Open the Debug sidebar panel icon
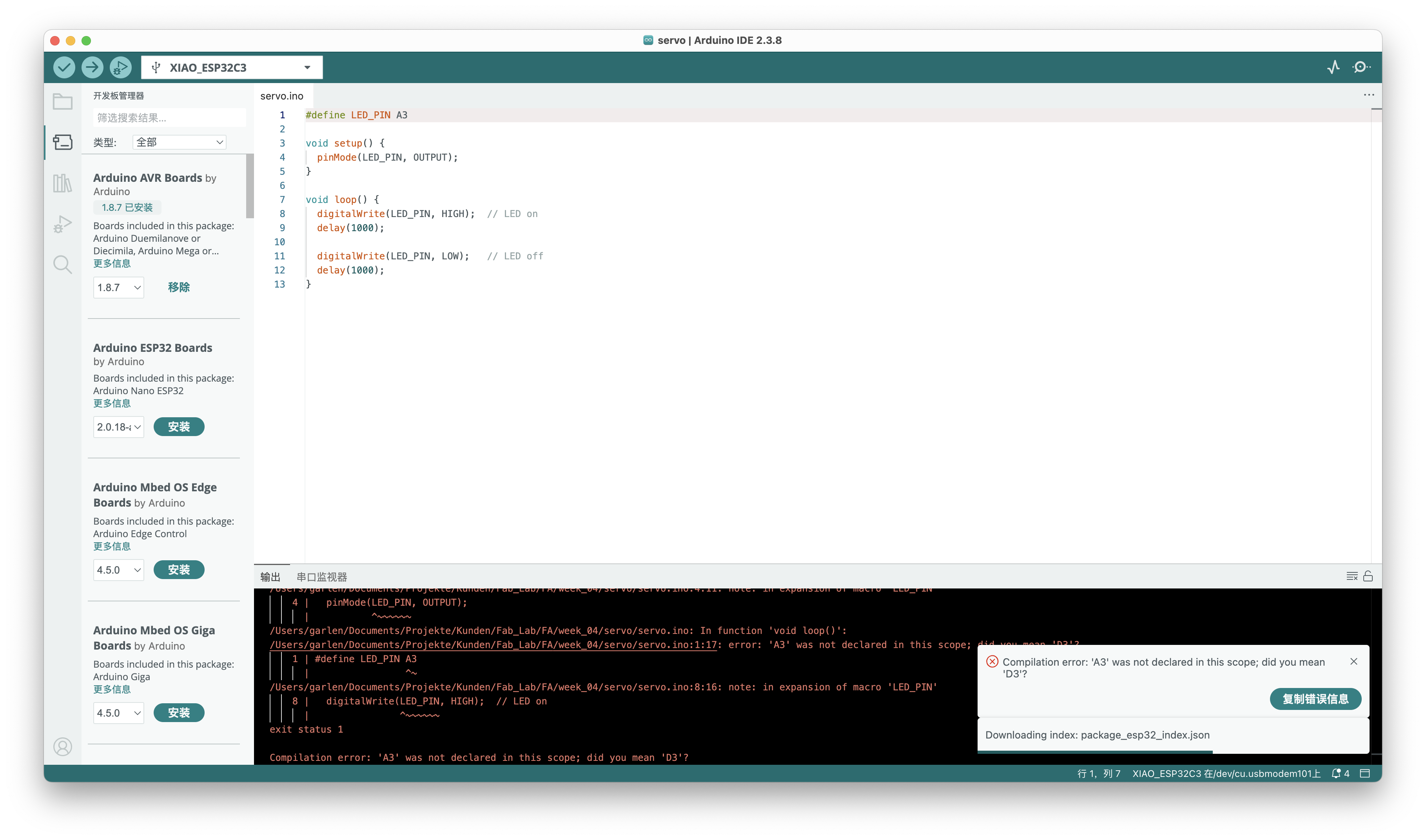The width and height of the screenshot is (1426, 840). (x=62, y=224)
